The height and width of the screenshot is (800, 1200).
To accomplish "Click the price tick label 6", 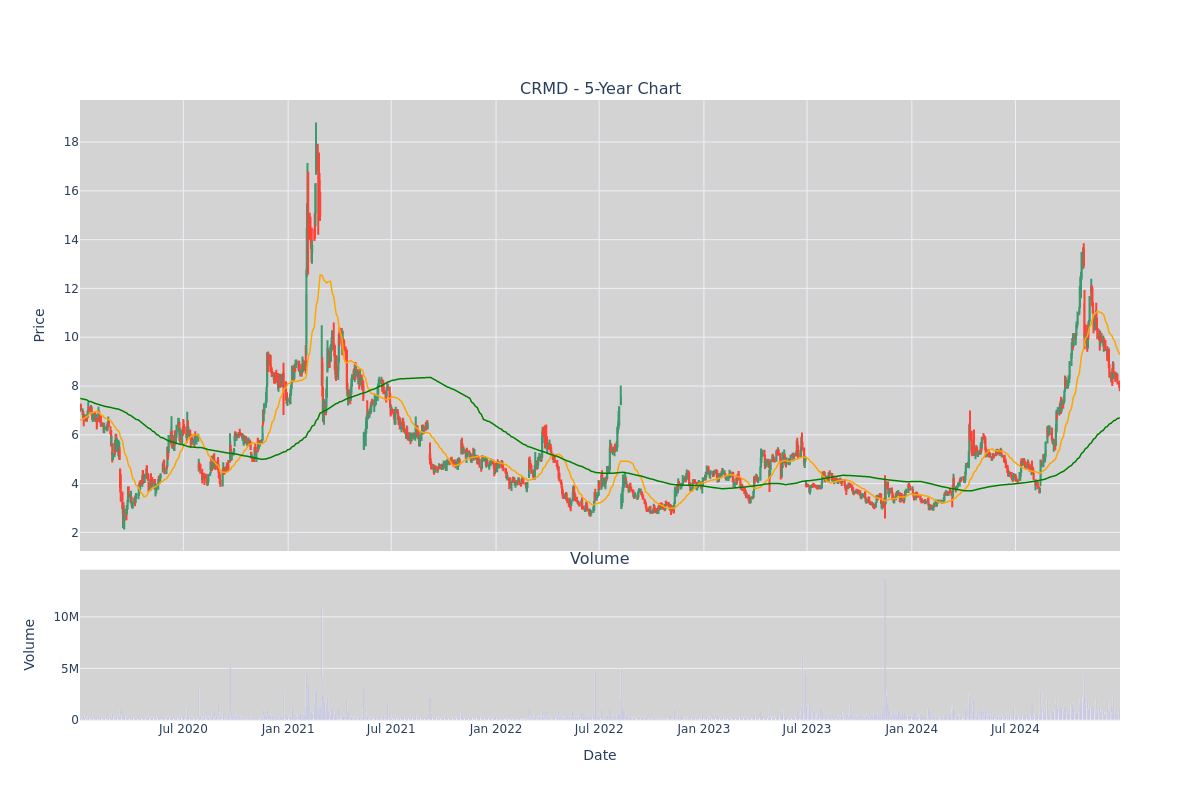I will tap(75, 435).
